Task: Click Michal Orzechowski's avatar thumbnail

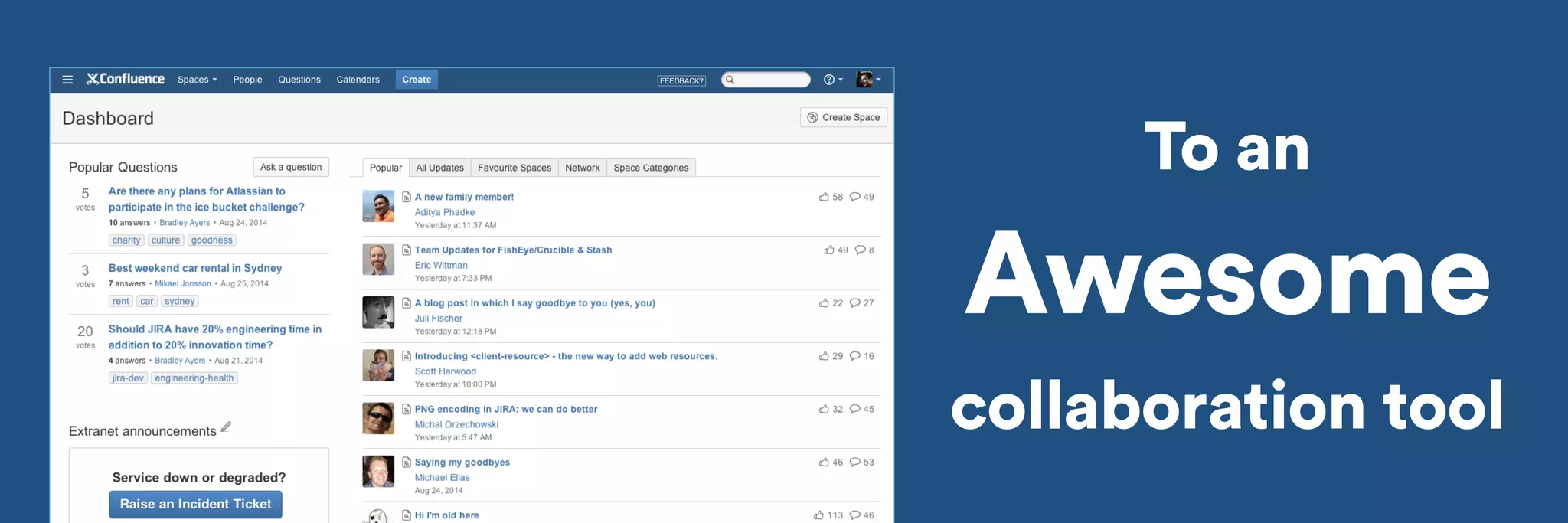Action: click(378, 418)
